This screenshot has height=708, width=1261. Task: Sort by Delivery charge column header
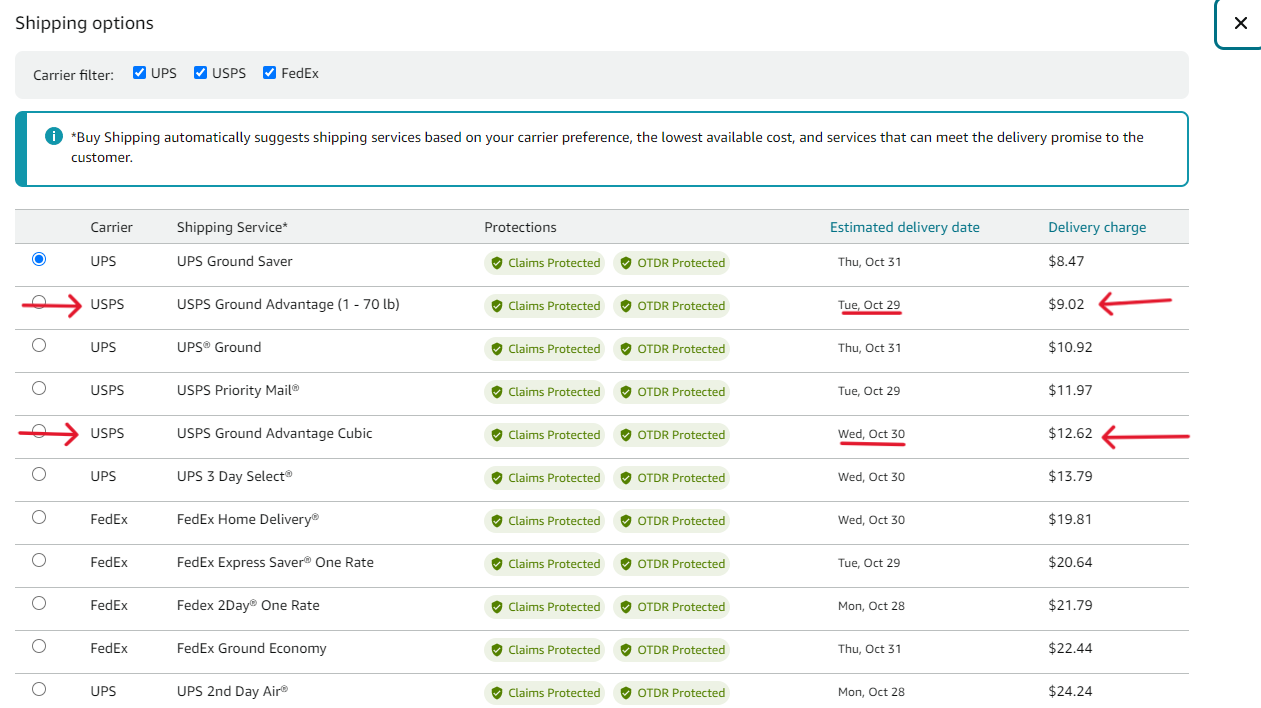point(1097,227)
